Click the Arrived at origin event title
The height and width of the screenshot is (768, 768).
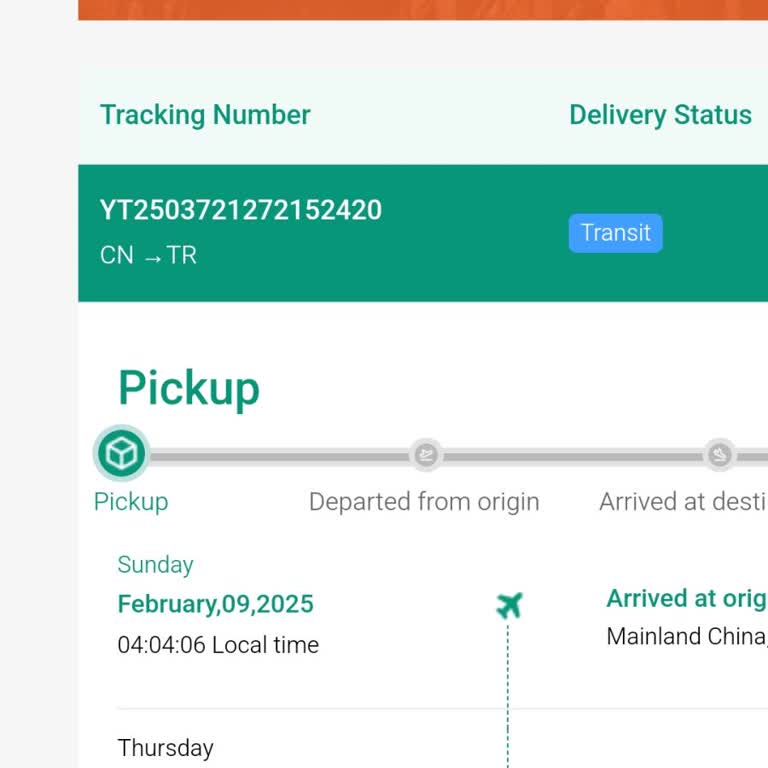click(686, 598)
